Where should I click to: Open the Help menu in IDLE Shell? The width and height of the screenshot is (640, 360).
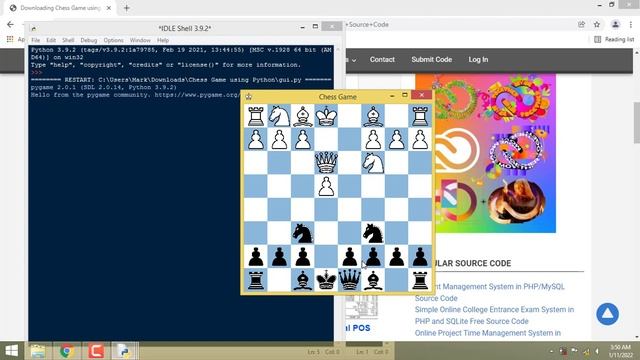pos(163,40)
